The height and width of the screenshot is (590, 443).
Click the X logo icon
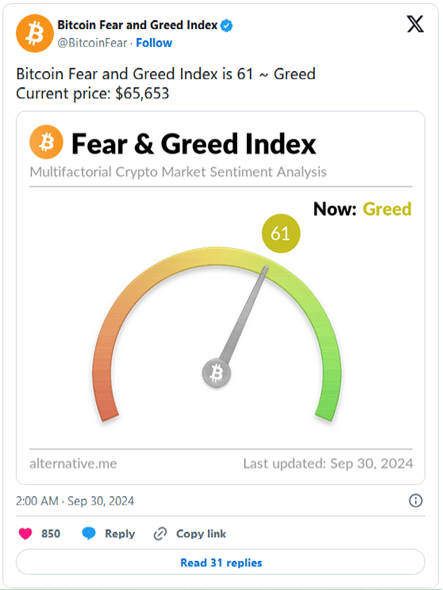click(x=415, y=24)
